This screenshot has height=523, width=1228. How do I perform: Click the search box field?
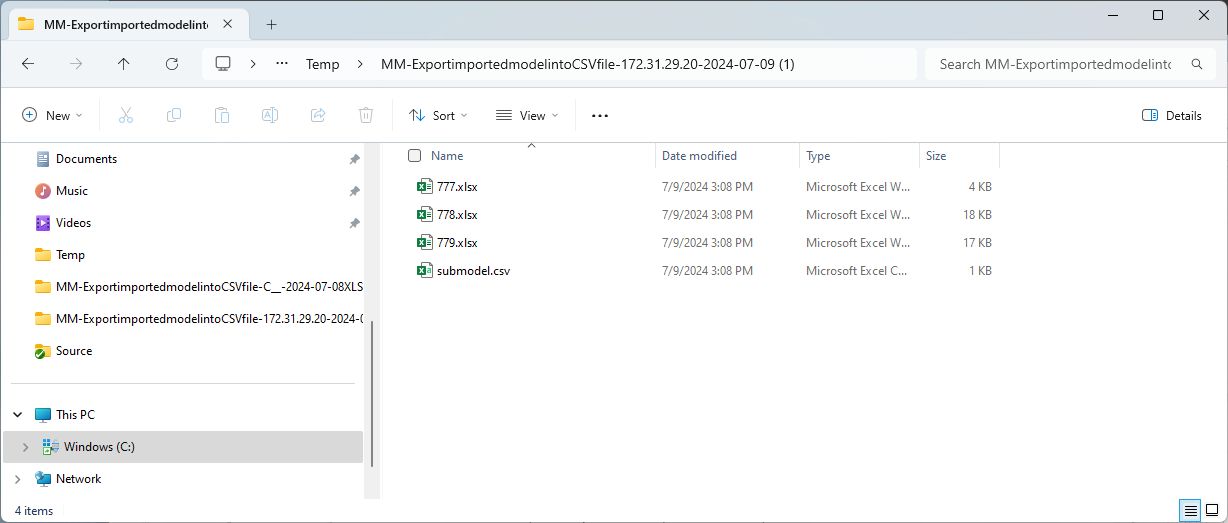1055,64
